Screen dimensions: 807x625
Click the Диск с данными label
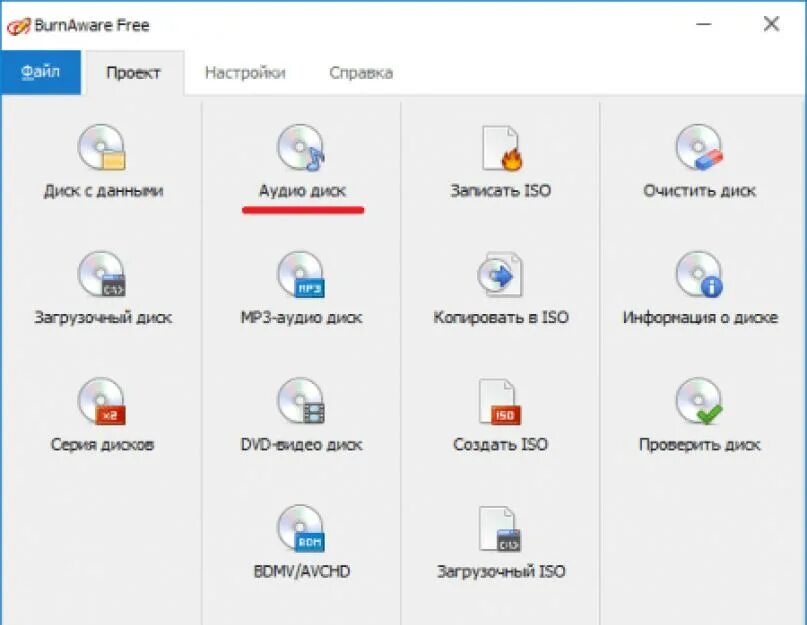(103, 191)
